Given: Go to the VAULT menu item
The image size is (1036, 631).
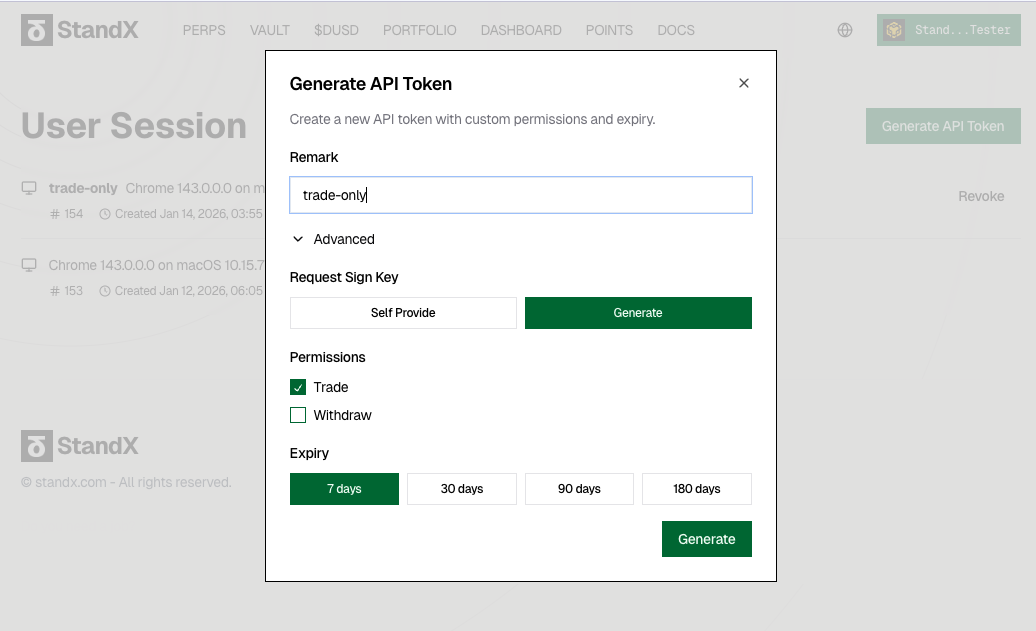Looking at the screenshot, I should 270,30.
